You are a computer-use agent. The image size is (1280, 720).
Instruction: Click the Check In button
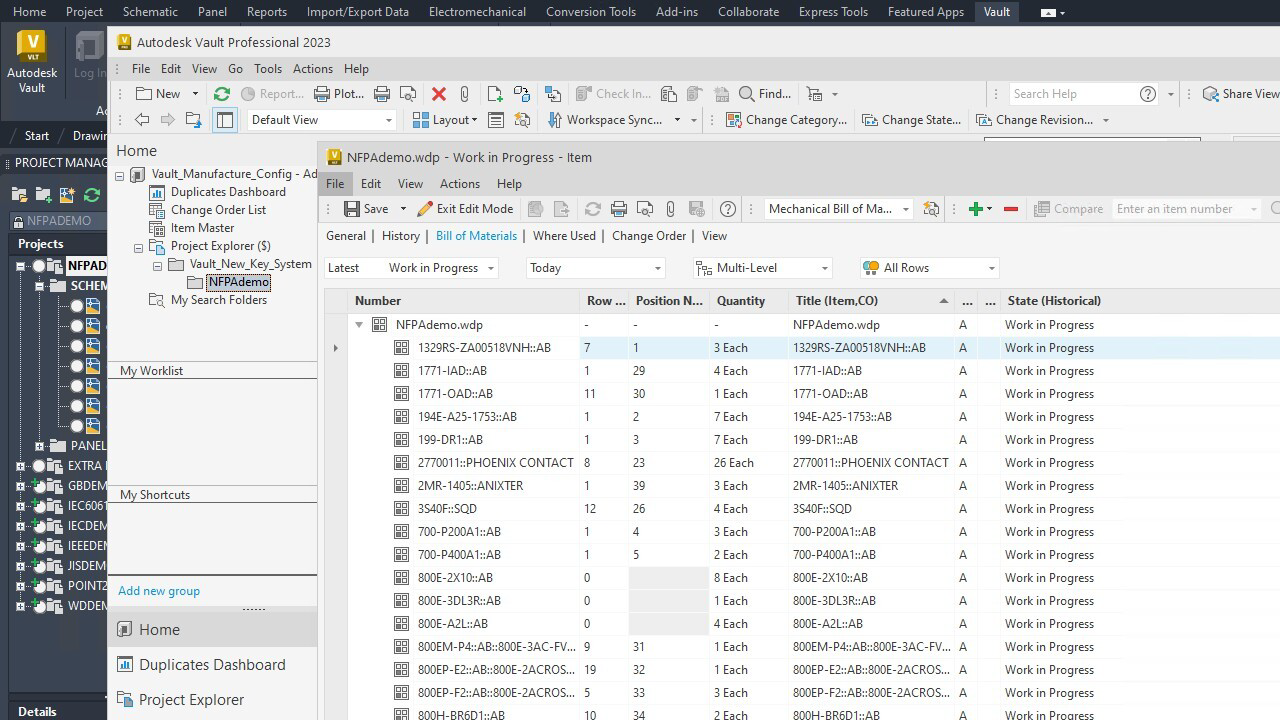pyautogui.click(x=613, y=94)
